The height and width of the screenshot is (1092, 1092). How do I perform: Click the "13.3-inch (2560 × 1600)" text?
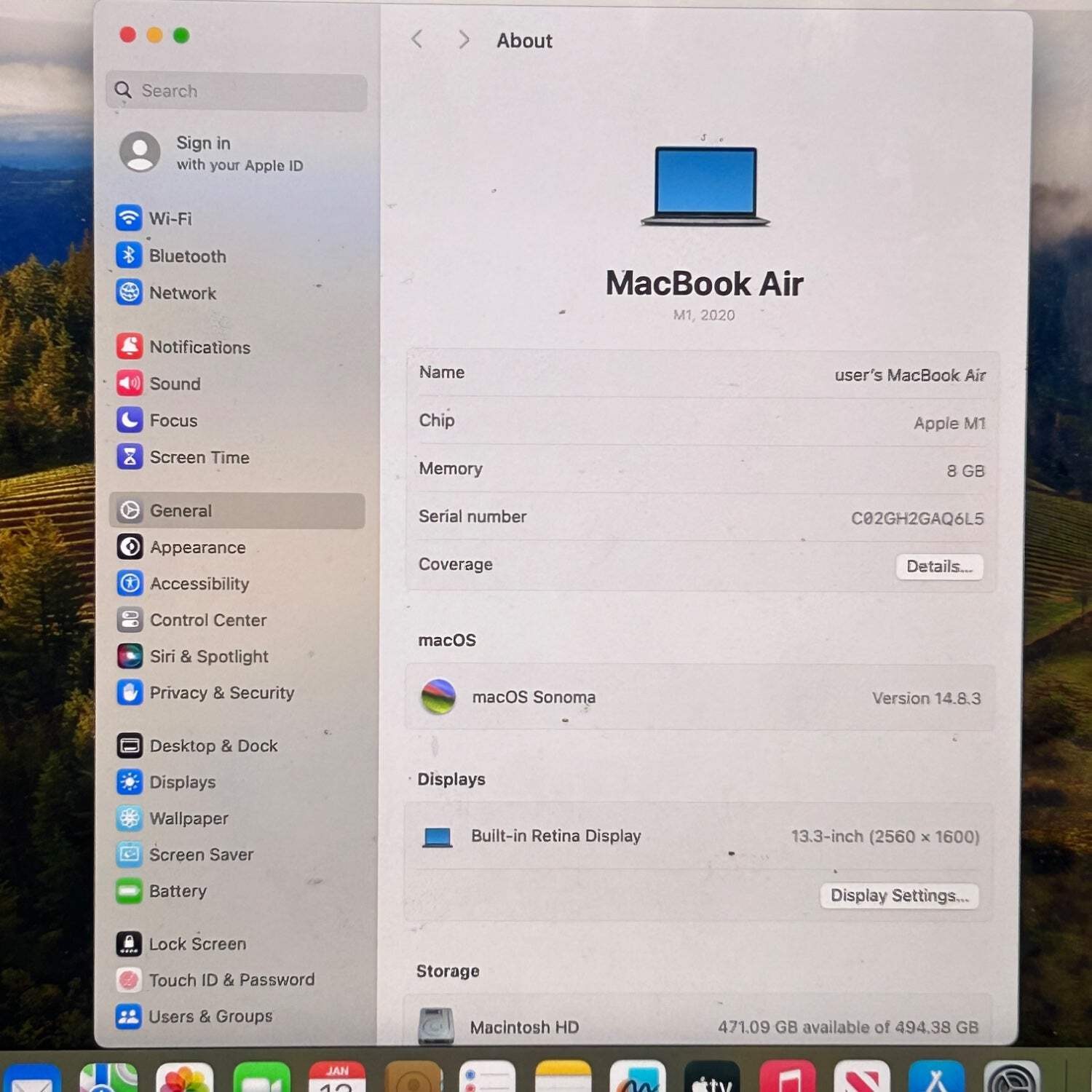pos(885,836)
